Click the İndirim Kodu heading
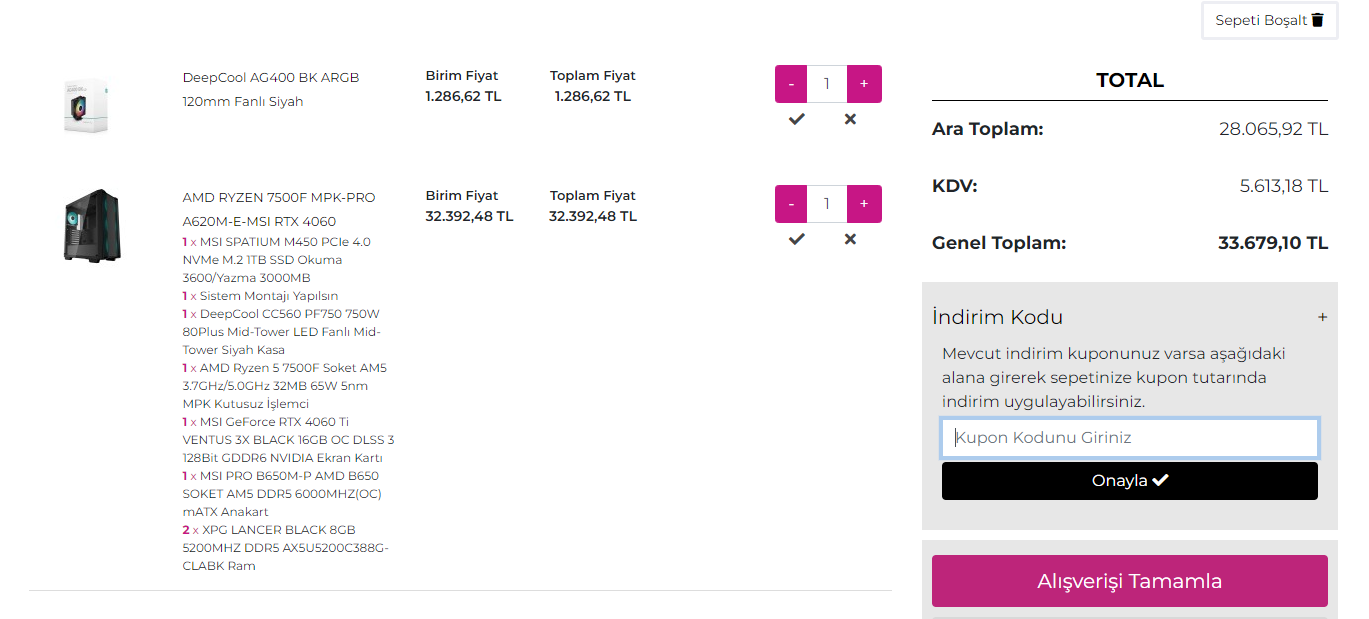Image resolution: width=1369 pixels, height=619 pixels. (x=997, y=317)
